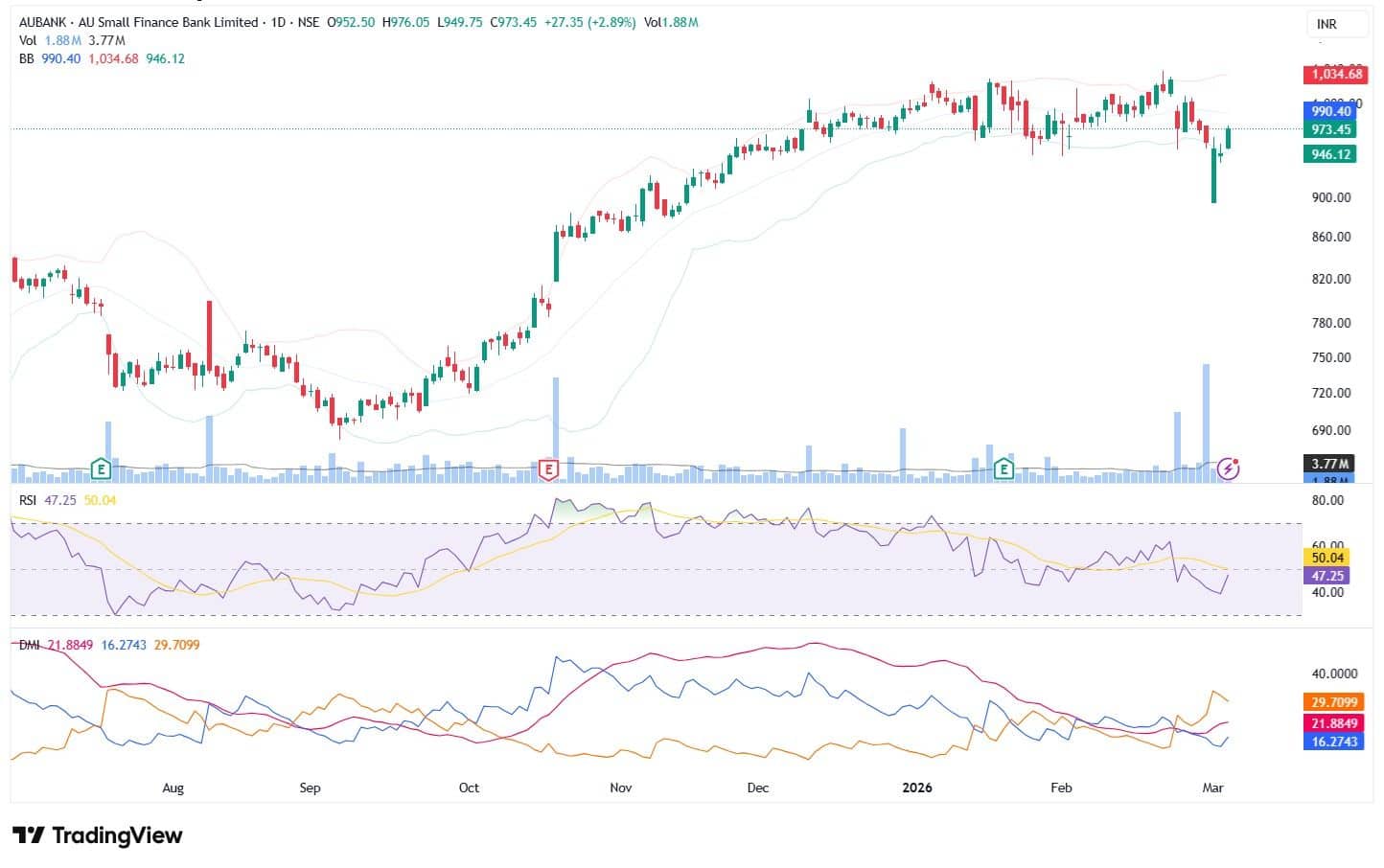1384x868 pixels.
Task: Click the 3.77M value in Vol legend
Action: (x=106, y=40)
